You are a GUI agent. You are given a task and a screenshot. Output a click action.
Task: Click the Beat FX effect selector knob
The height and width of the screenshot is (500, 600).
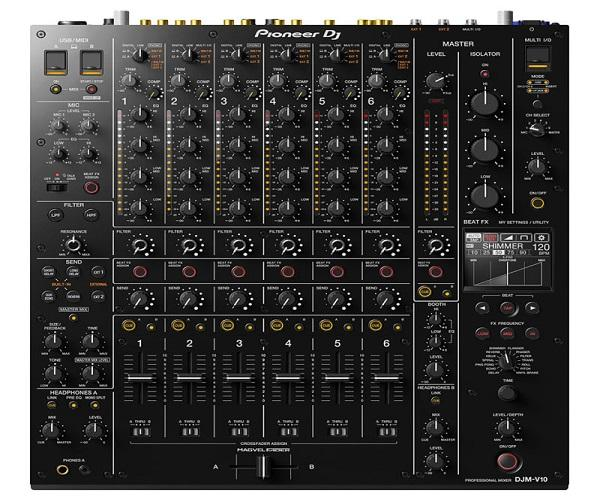[x=507, y=361]
